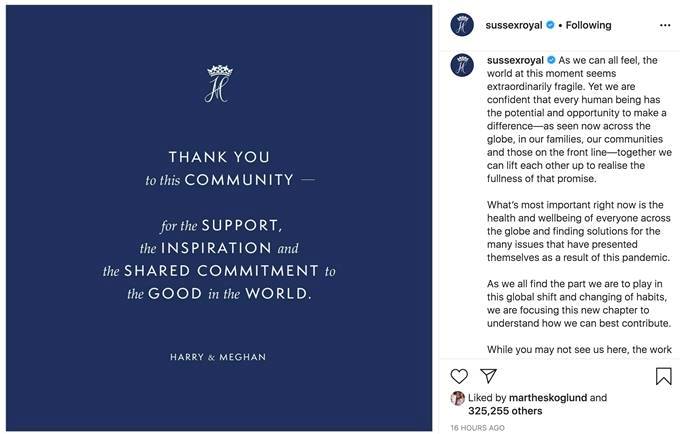Click the profile avatar beside the caption
The height and width of the screenshot is (434, 680).
[x=461, y=68]
